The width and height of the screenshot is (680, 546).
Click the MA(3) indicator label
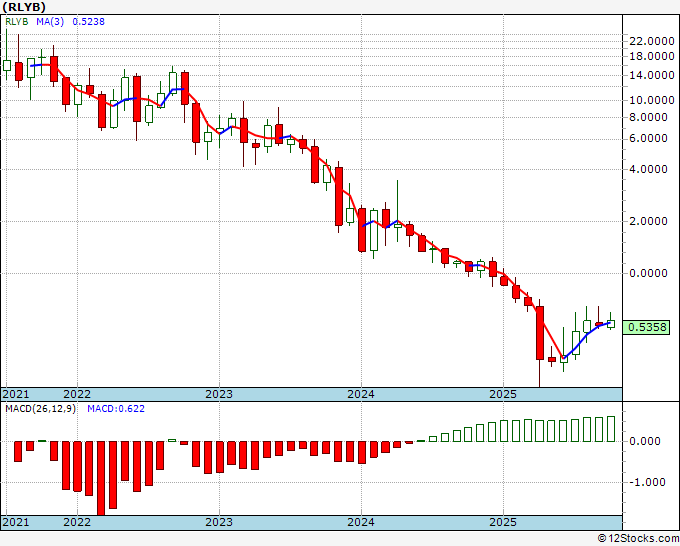[50, 22]
